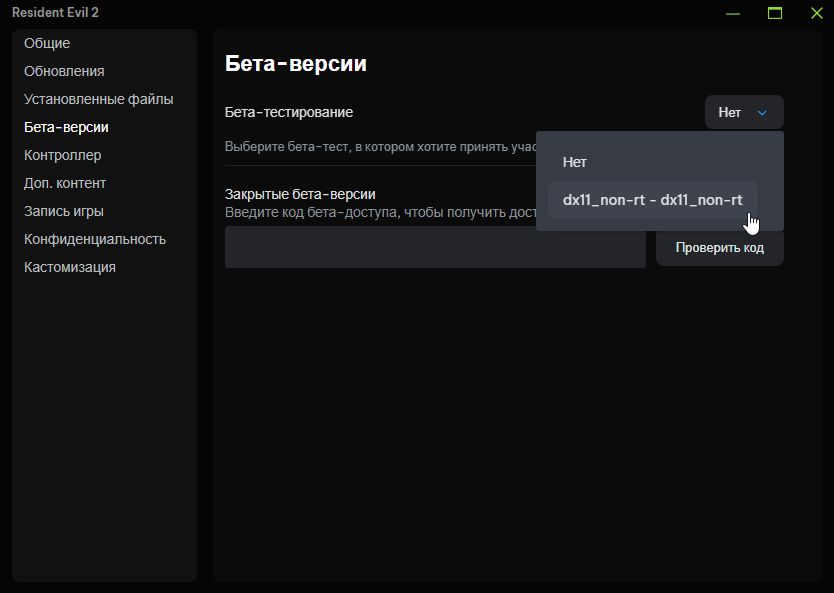Viewport: 834px width, 593px height.
Task: Close the Resident Evil 2 properties window
Action: 816,13
